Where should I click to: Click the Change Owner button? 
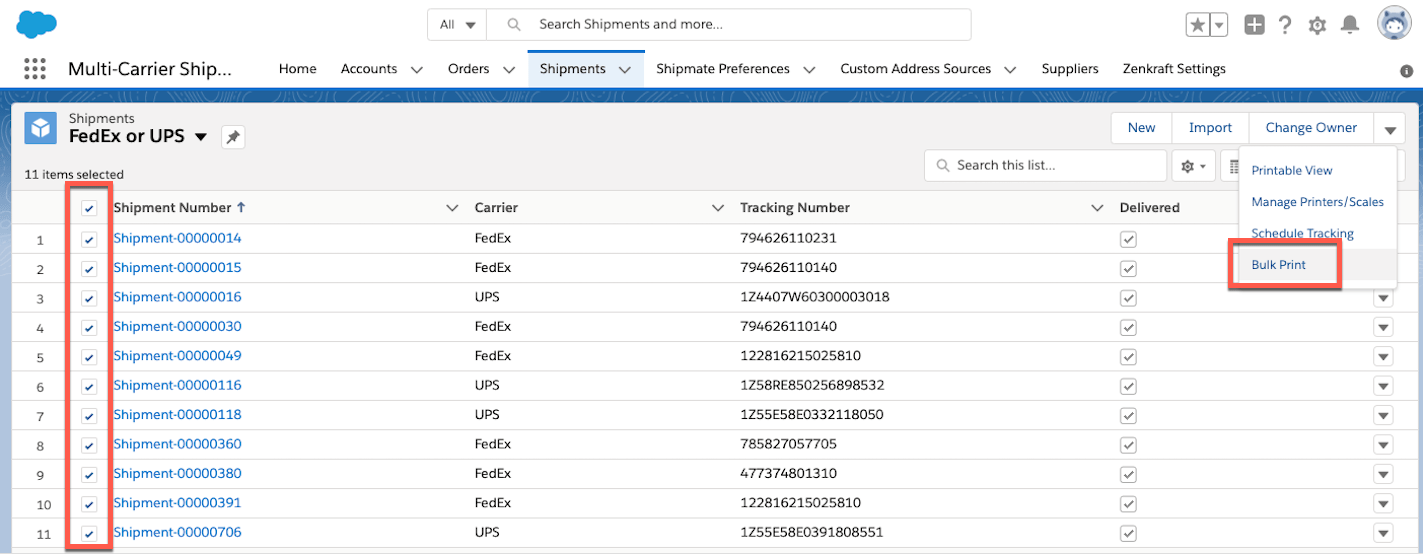coord(1311,127)
